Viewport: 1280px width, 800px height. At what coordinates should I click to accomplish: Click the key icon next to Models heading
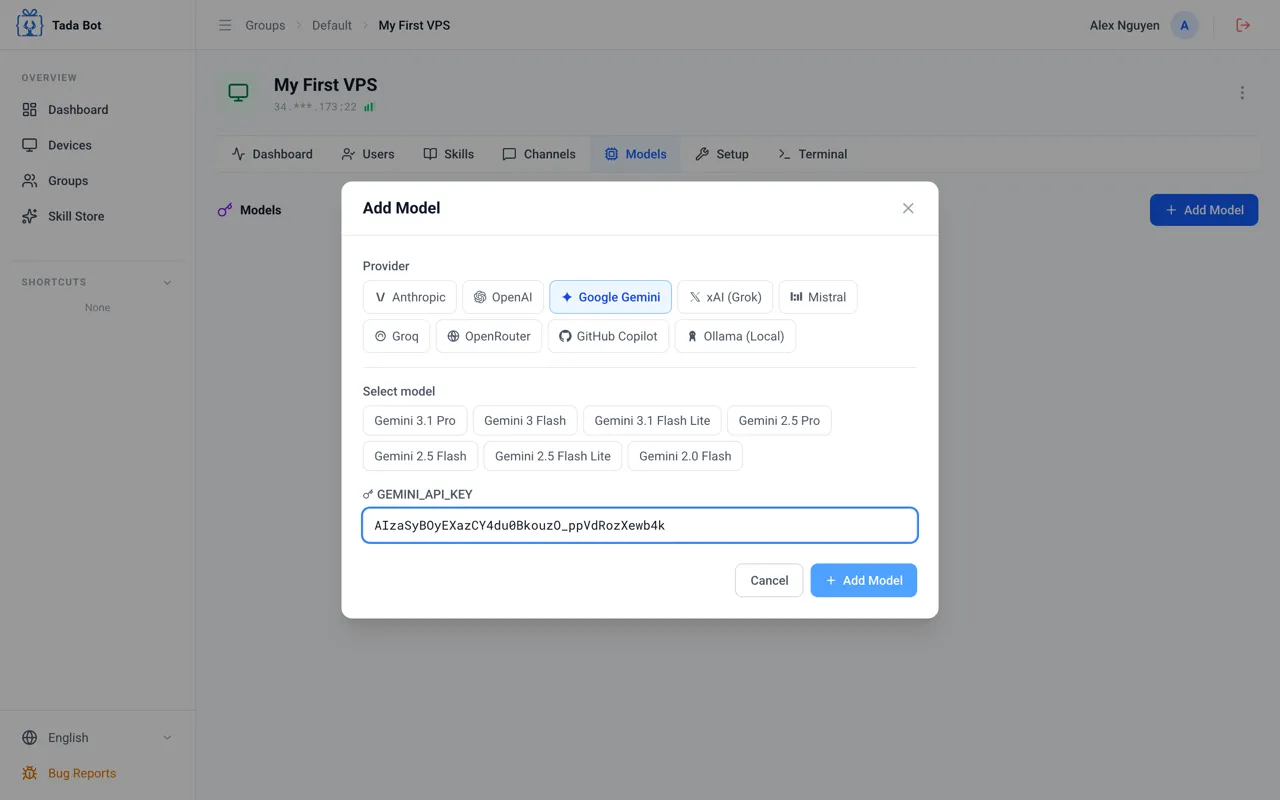225,210
